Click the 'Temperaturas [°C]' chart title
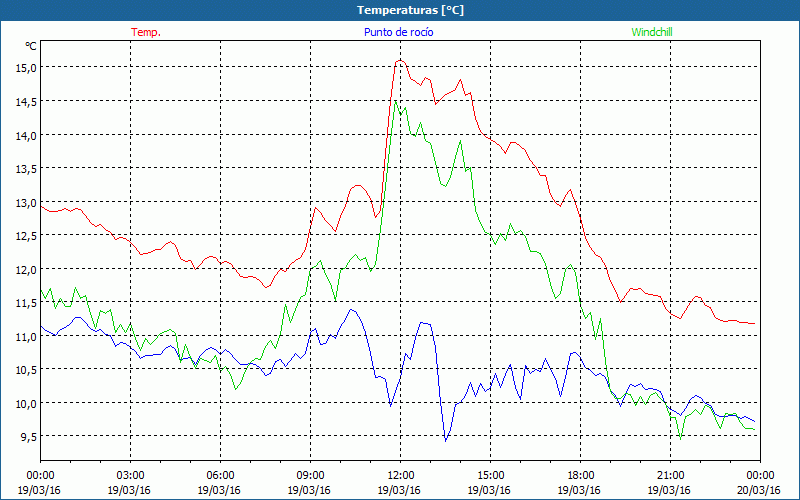Image resolution: width=800 pixels, height=500 pixels. click(410, 10)
